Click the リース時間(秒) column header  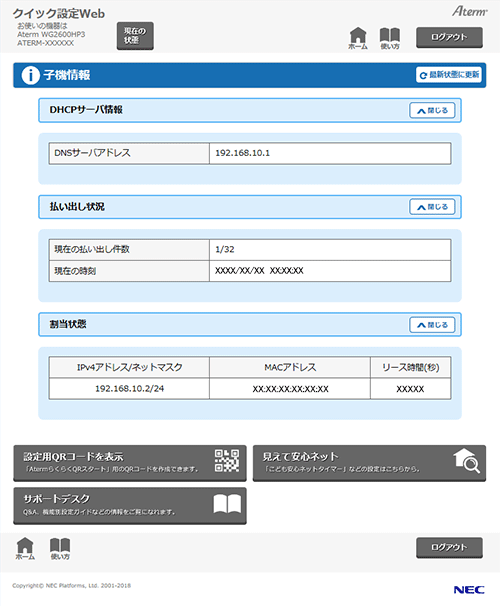410,367
